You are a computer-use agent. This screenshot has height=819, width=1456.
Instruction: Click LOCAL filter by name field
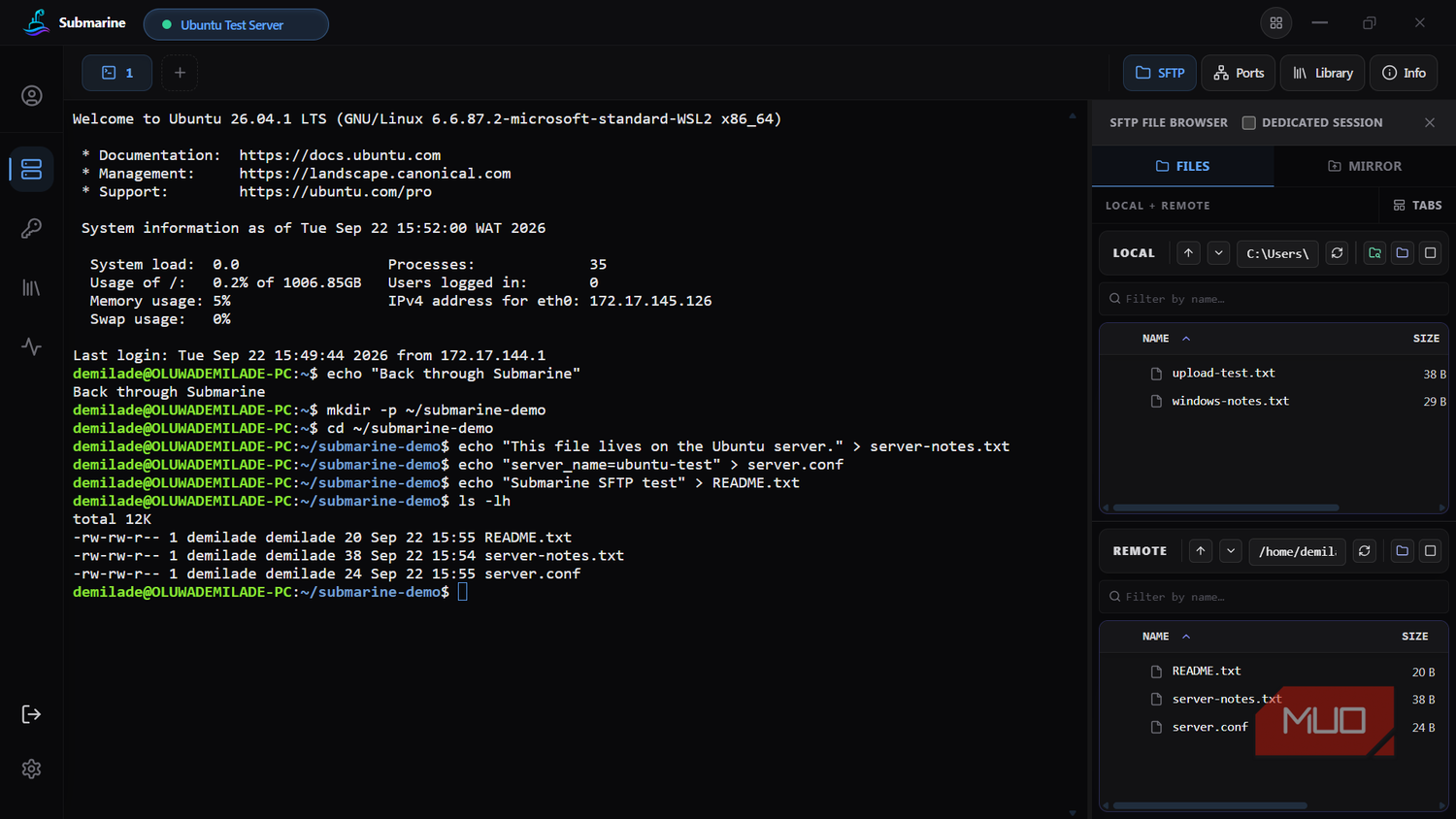tap(1274, 299)
